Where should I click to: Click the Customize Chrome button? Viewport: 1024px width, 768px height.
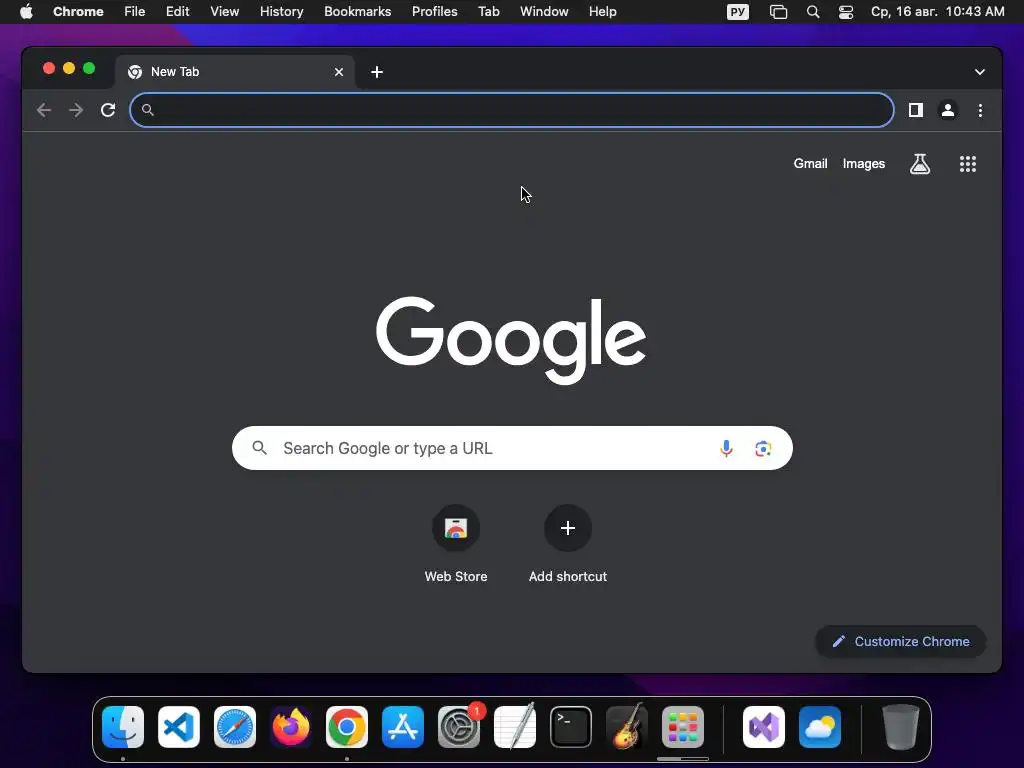[x=901, y=641]
